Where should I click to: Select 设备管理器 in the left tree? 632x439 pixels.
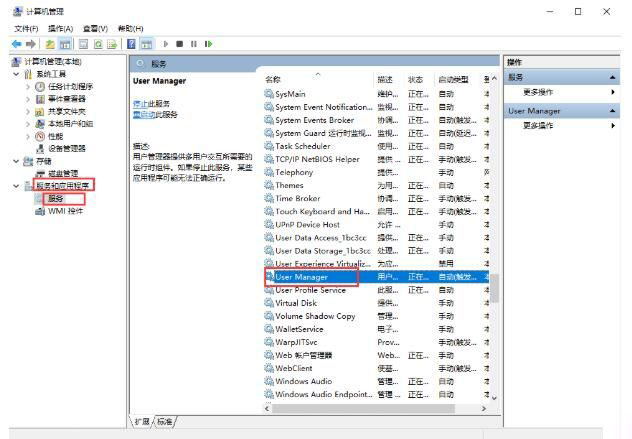[66, 148]
